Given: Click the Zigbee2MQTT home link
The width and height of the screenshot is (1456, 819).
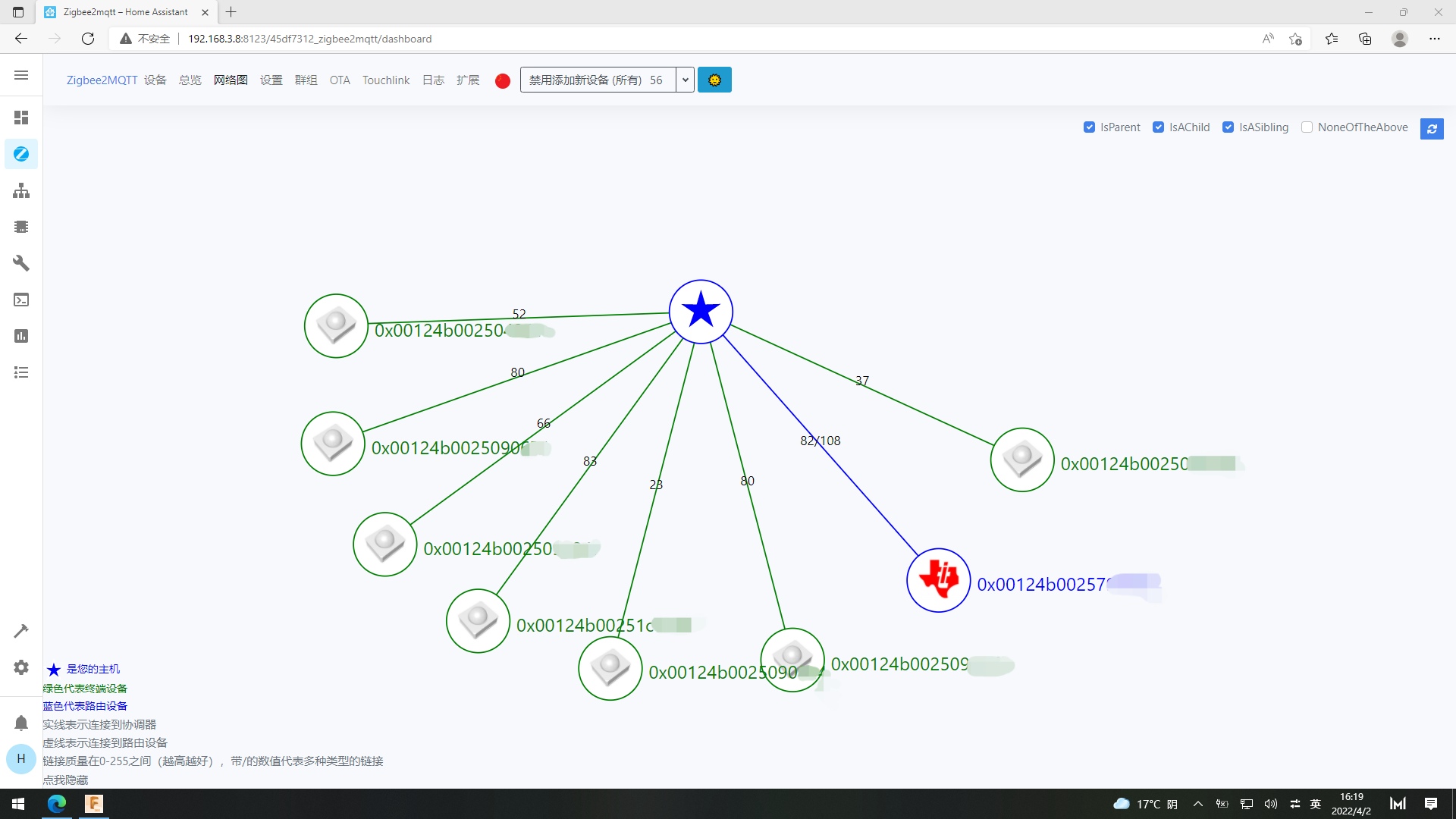Looking at the screenshot, I should pyautogui.click(x=102, y=80).
